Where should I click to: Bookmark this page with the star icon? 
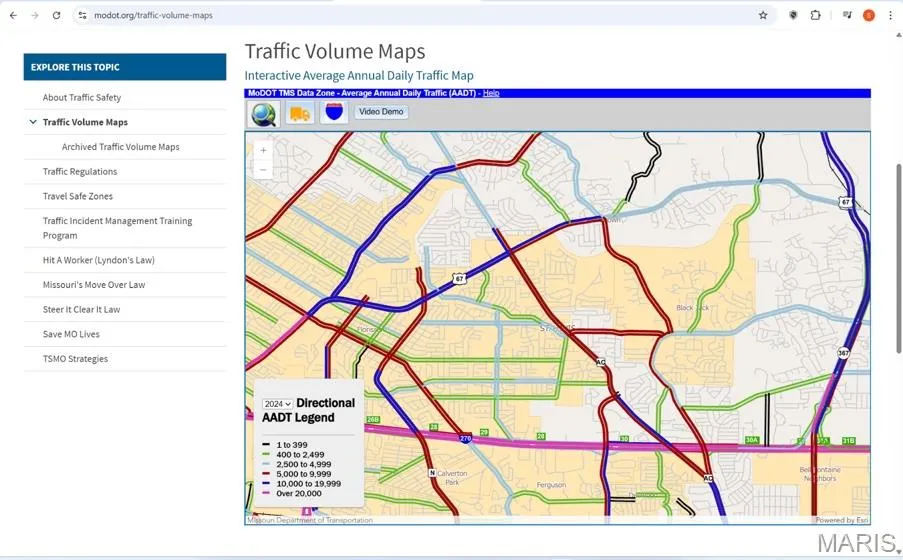[763, 16]
